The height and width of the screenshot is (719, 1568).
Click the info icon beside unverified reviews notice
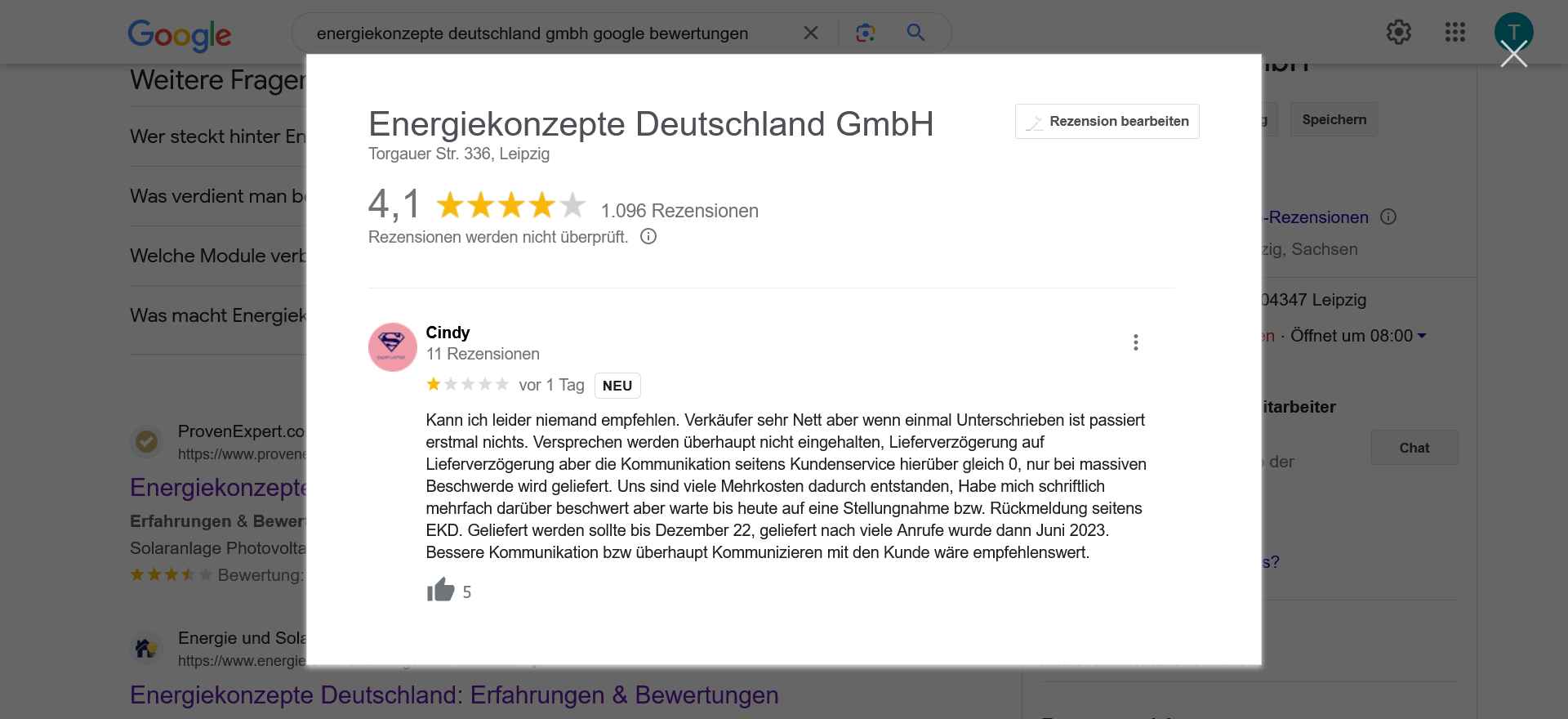click(648, 237)
